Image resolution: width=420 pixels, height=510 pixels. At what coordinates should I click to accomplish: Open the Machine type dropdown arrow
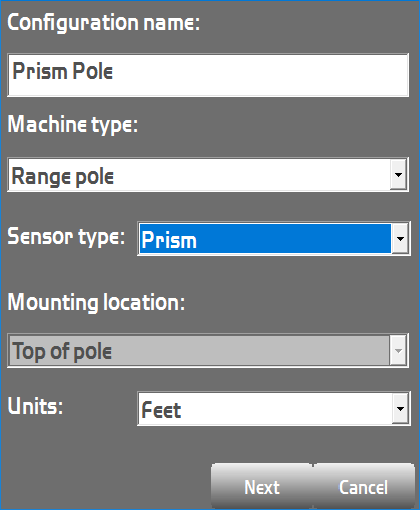[399, 175]
